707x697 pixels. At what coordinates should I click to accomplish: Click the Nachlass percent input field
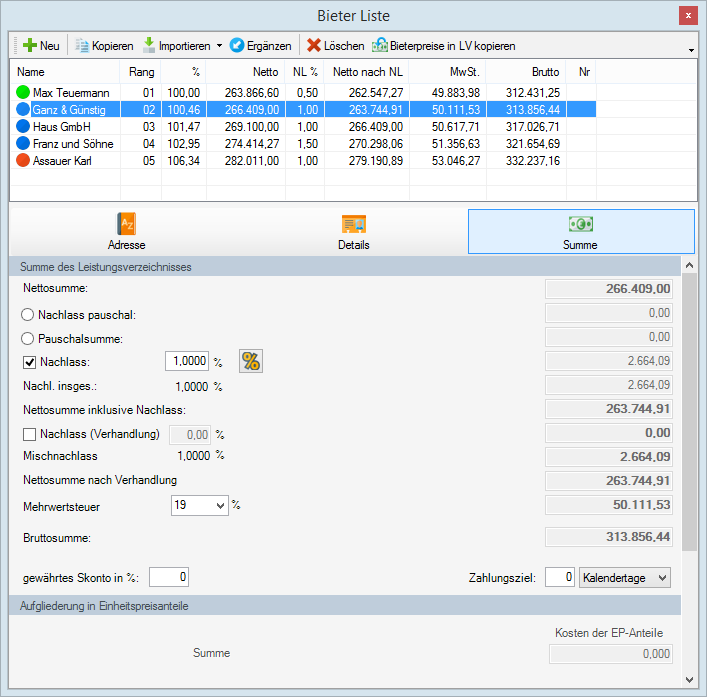coord(187,361)
